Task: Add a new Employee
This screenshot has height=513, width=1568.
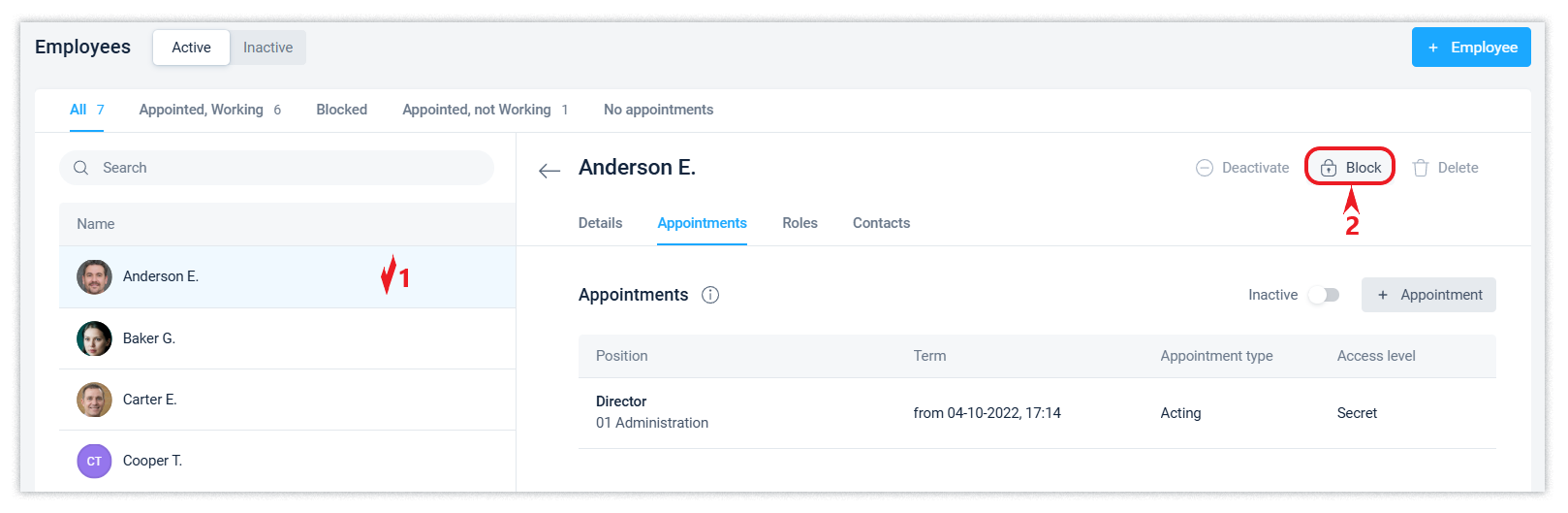Action: click(1470, 48)
